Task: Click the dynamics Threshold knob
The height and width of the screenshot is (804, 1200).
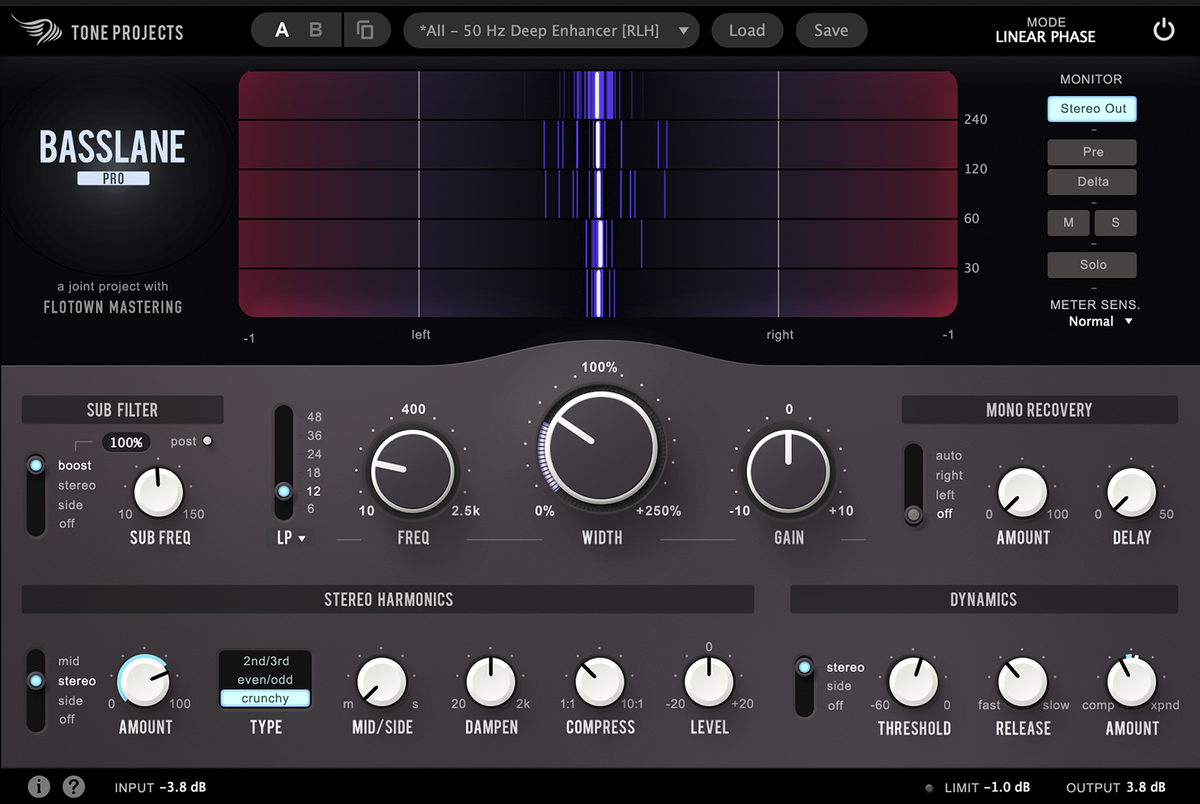Action: (x=914, y=682)
